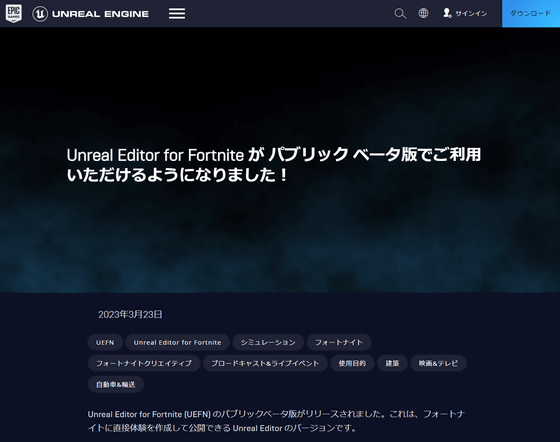Click the Epic Games logo
The height and width of the screenshot is (442, 560).
(14, 14)
